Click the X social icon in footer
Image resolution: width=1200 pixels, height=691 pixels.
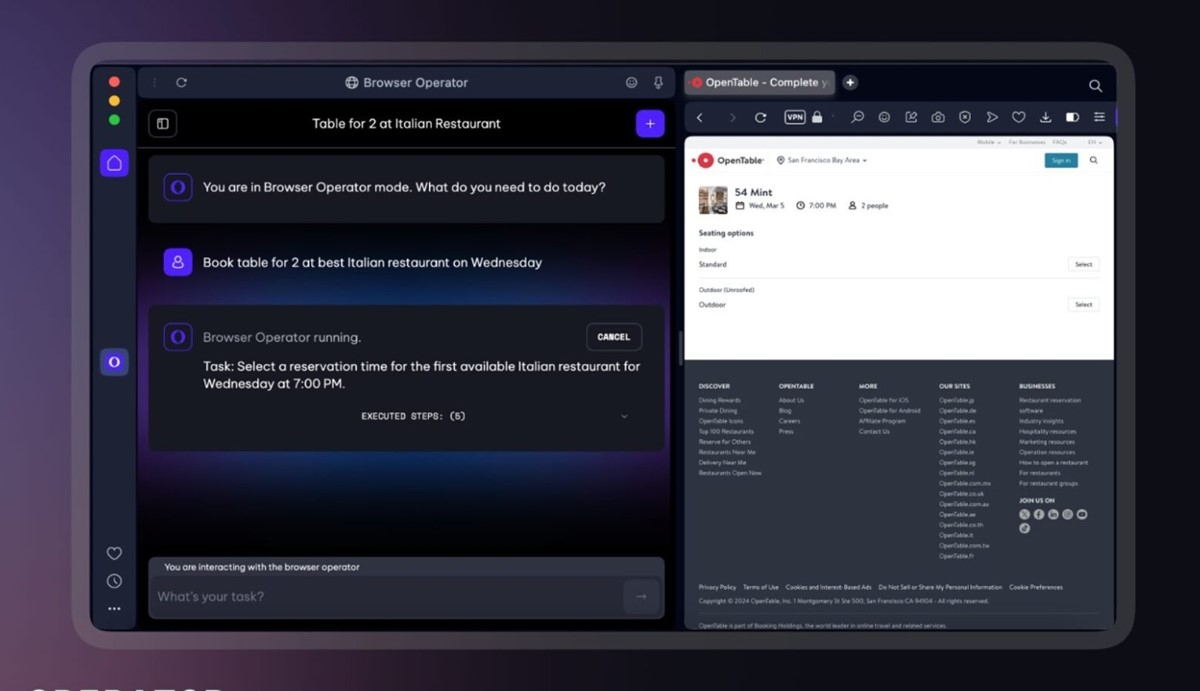point(1024,514)
